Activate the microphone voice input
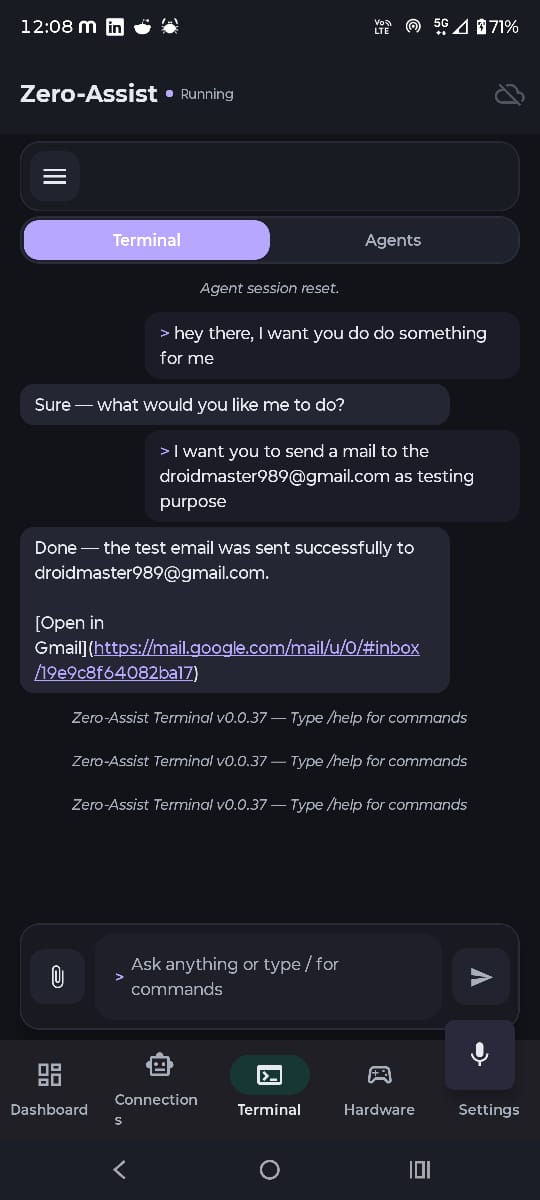Screen dimensions: 540x1200 pyautogui.click(x=480, y=1054)
